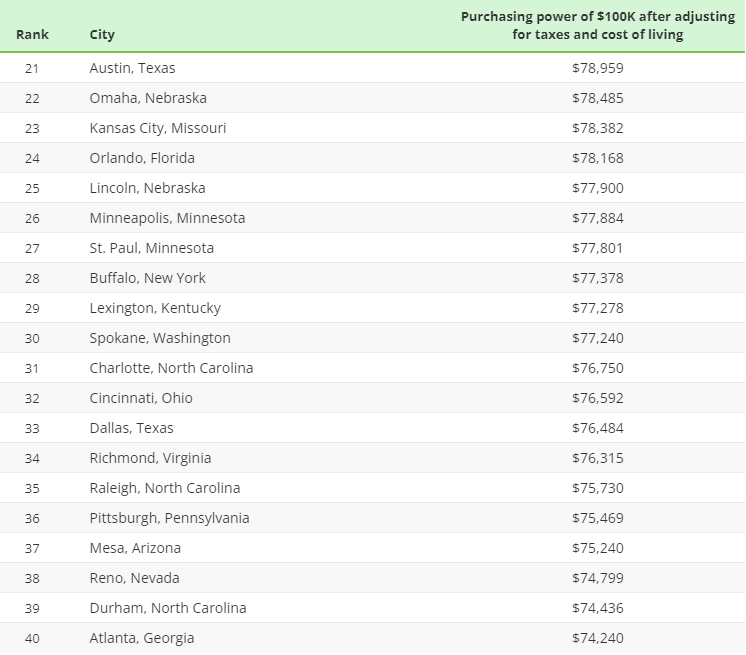Select the Omaha, Nebraska city cell
This screenshot has height=655, width=746.
pos(148,98)
